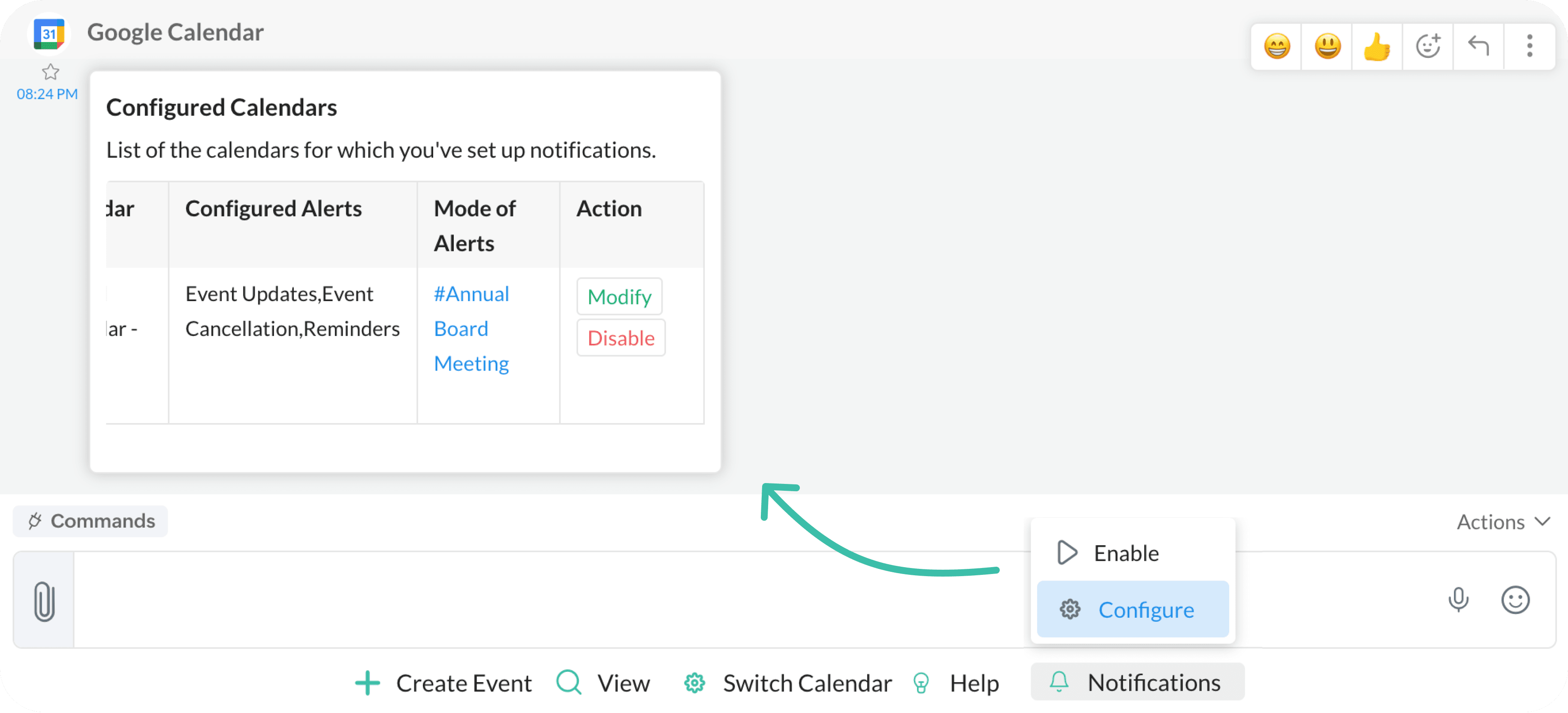Click the Create Event command
This screenshot has height=713, width=1568.
coord(443,683)
